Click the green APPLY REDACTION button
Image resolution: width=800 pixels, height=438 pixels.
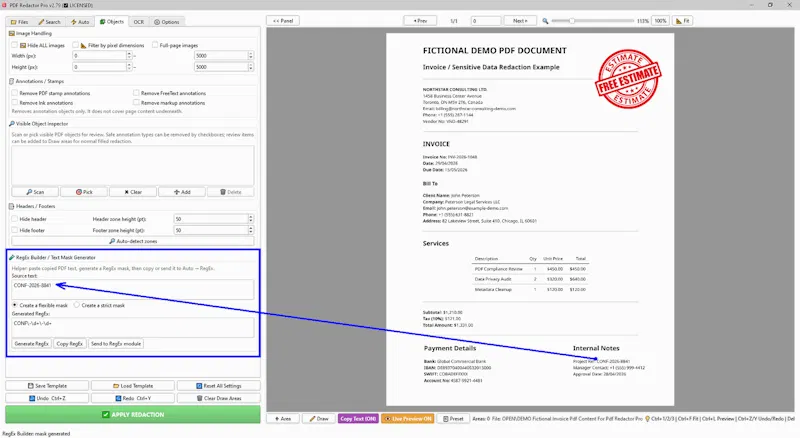click(x=133, y=415)
